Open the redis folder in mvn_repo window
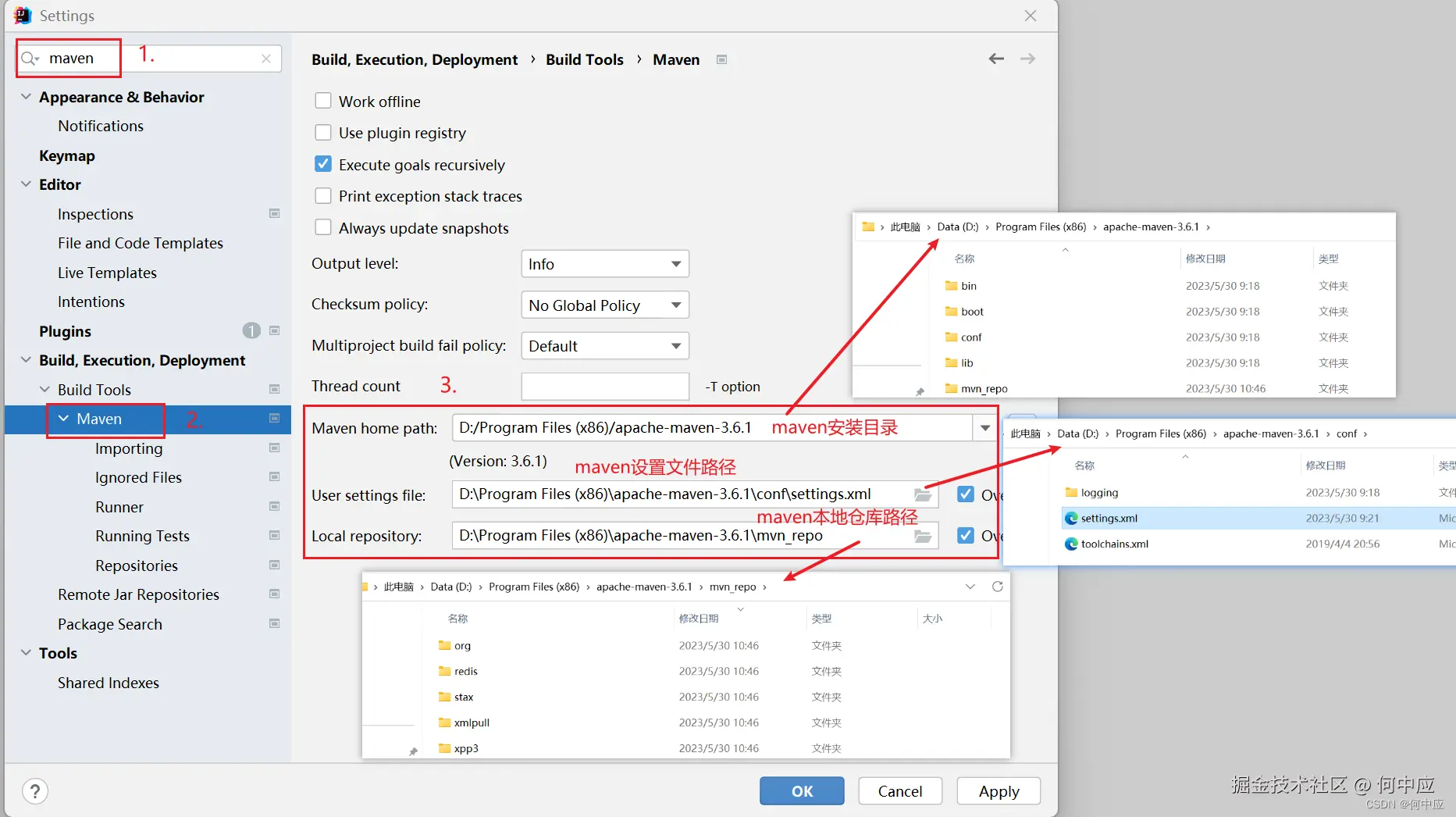 click(x=458, y=672)
